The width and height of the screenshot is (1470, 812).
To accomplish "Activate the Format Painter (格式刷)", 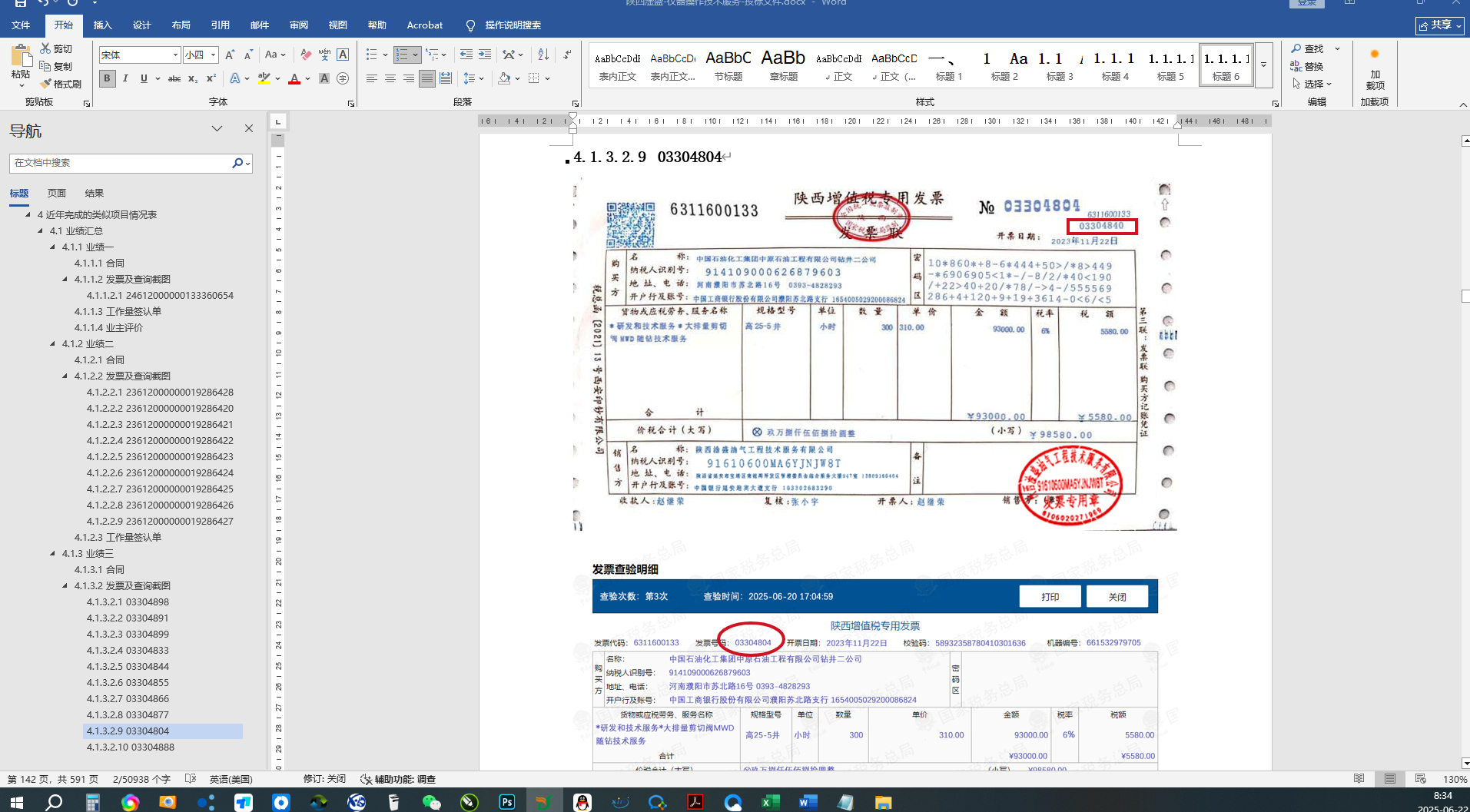I will point(61,84).
